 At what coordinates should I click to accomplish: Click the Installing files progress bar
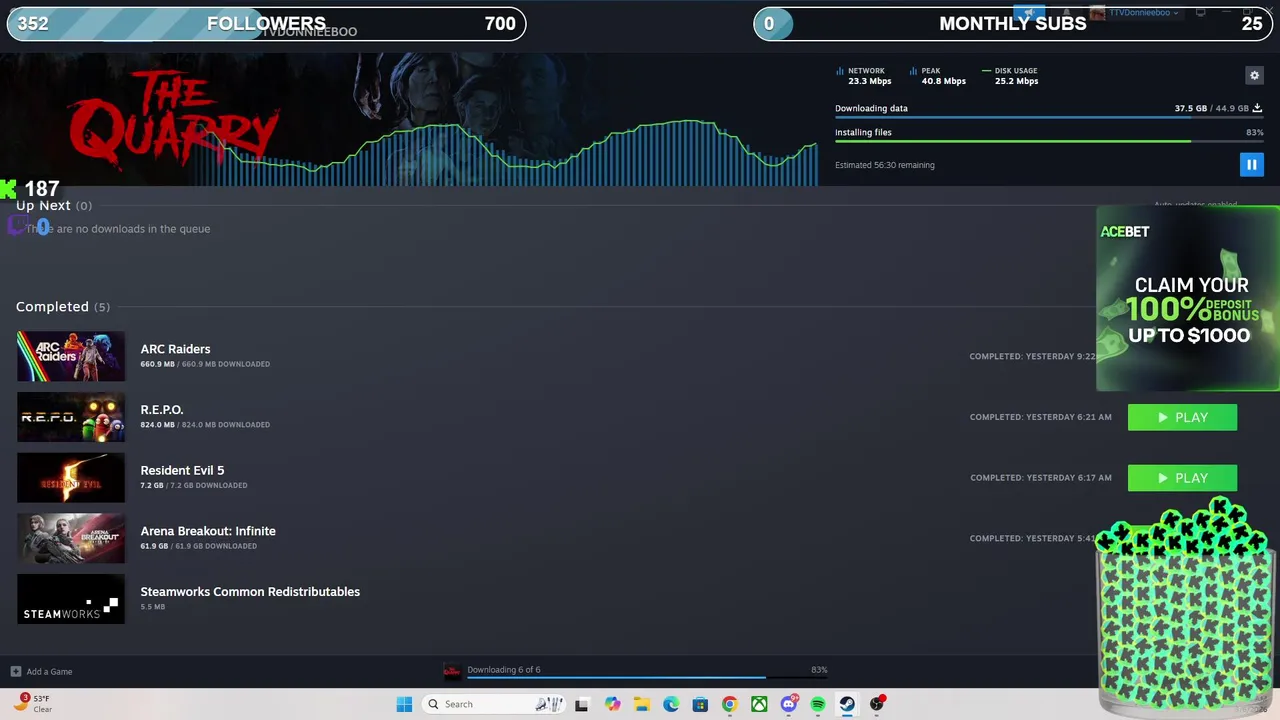tap(1048, 142)
